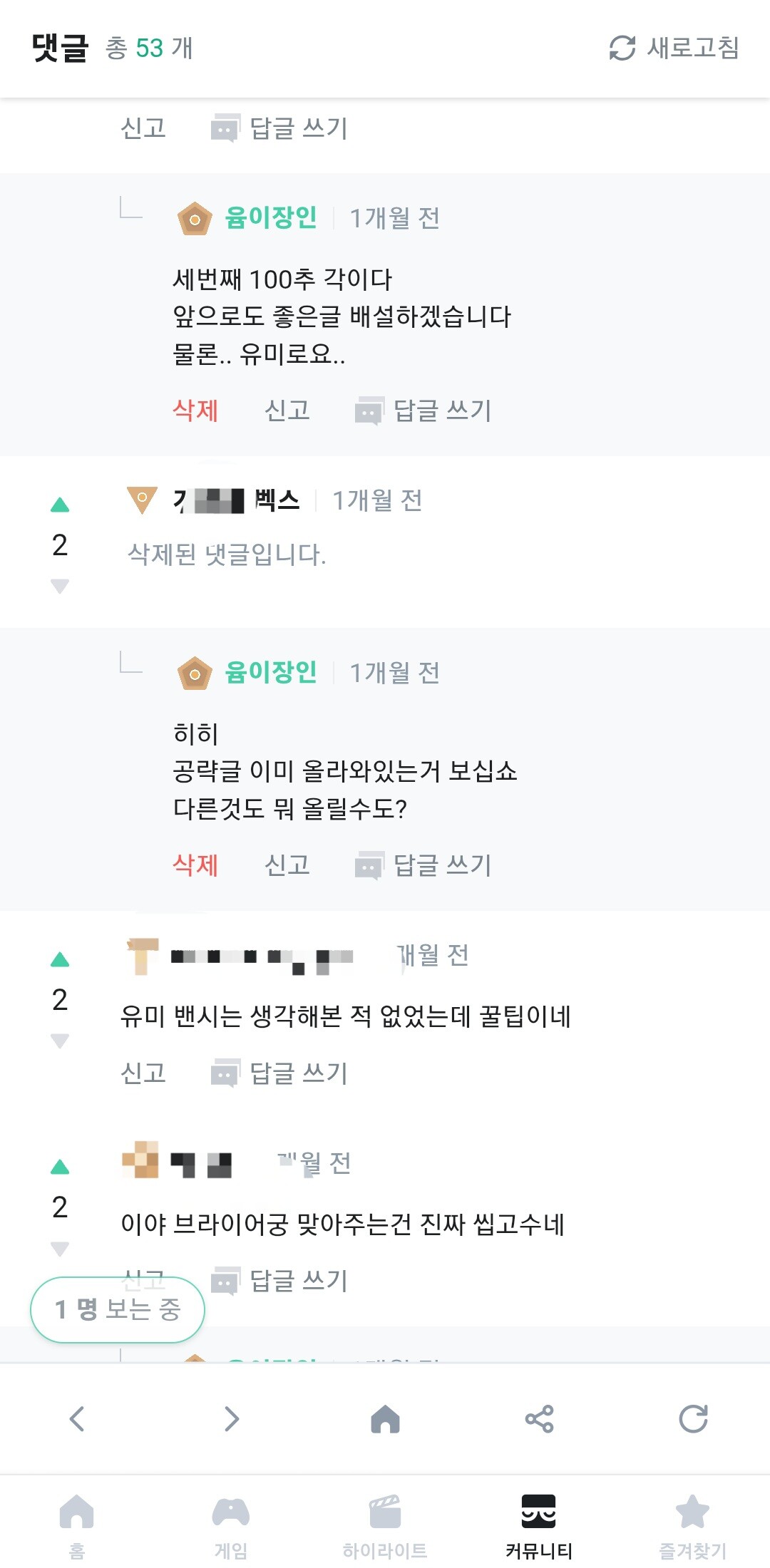This screenshot has height=1568, width=770.
Task: Tap the home icon in browser toolbar
Action: (385, 1418)
